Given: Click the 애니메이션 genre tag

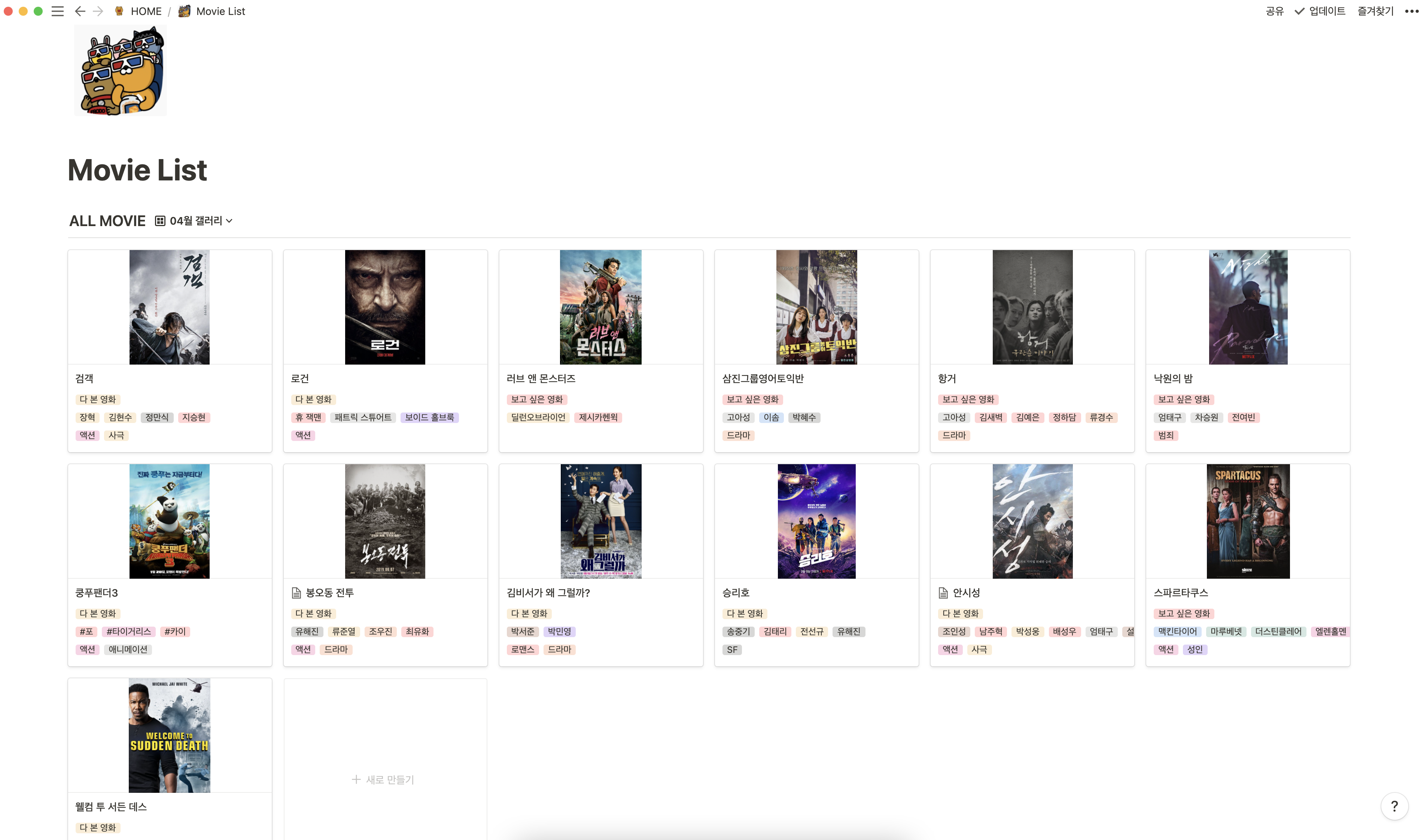Looking at the screenshot, I should tap(128, 649).
